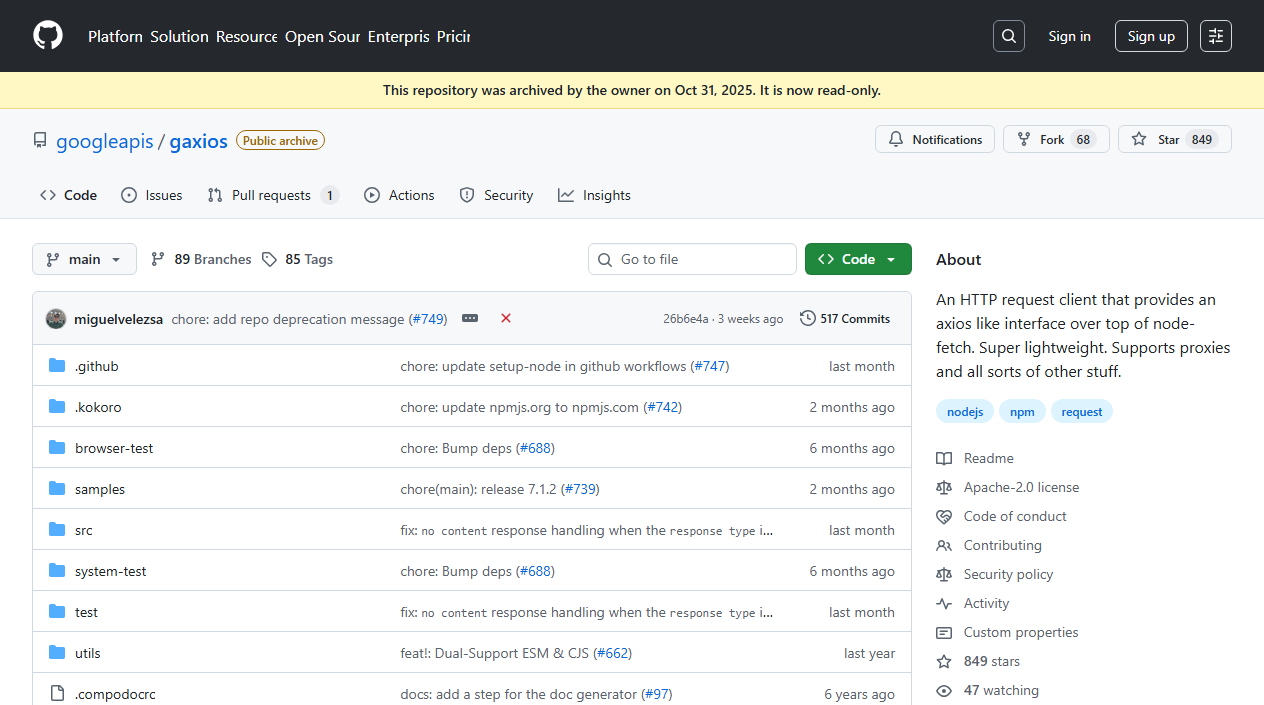Open the Platform menu in header

click(x=115, y=36)
